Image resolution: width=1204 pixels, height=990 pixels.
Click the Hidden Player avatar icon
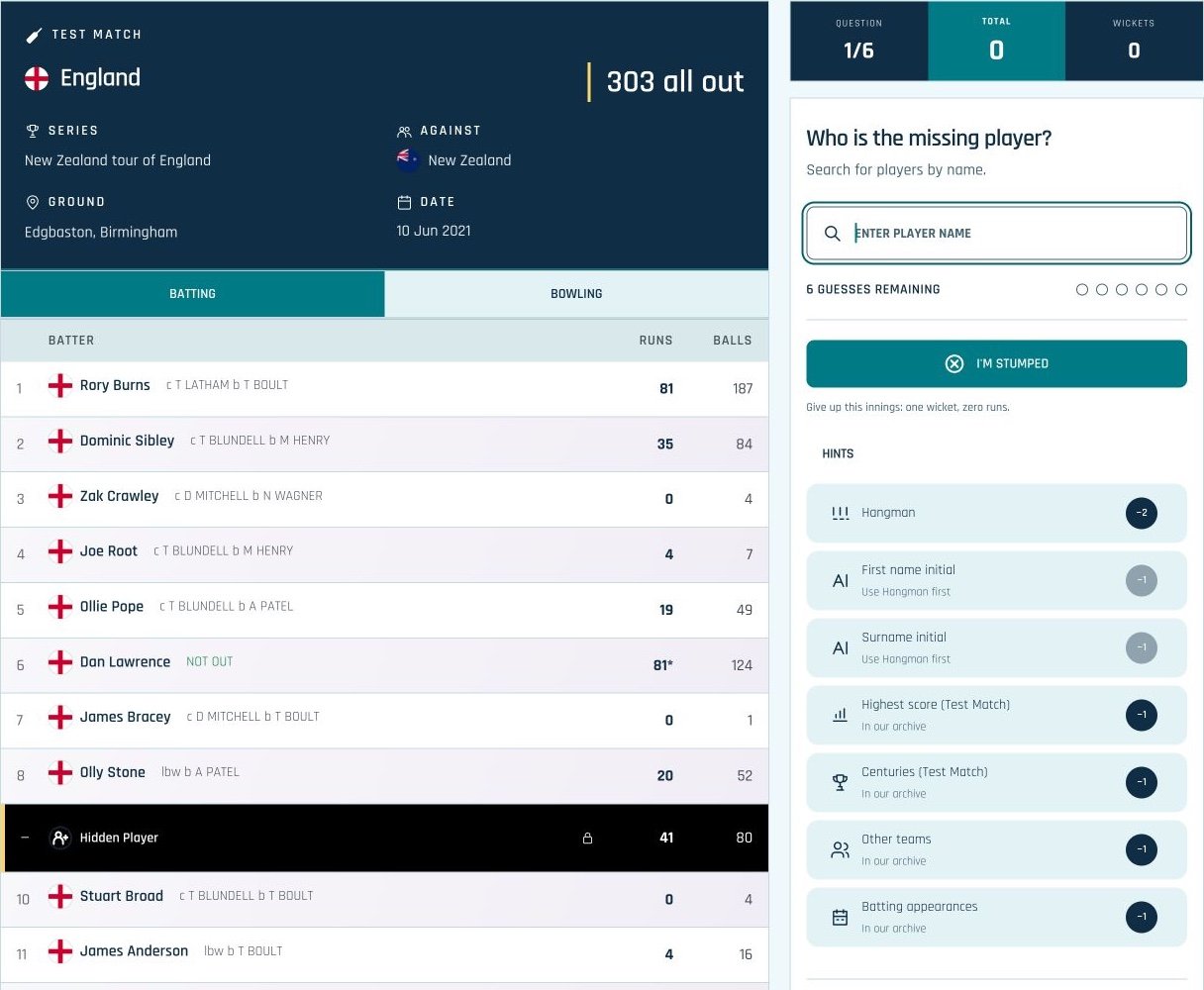coord(60,838)
